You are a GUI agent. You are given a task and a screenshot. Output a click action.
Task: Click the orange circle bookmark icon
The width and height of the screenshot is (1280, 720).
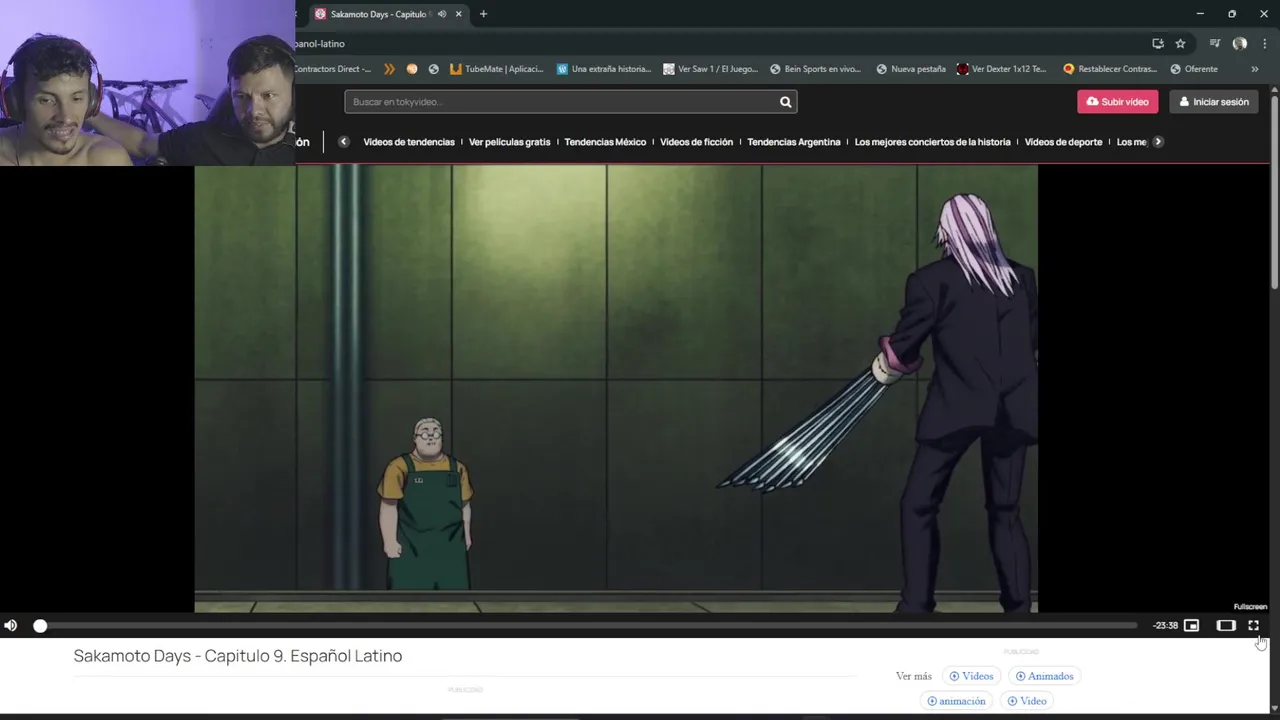pyautogui.click(x=412, y=69)
